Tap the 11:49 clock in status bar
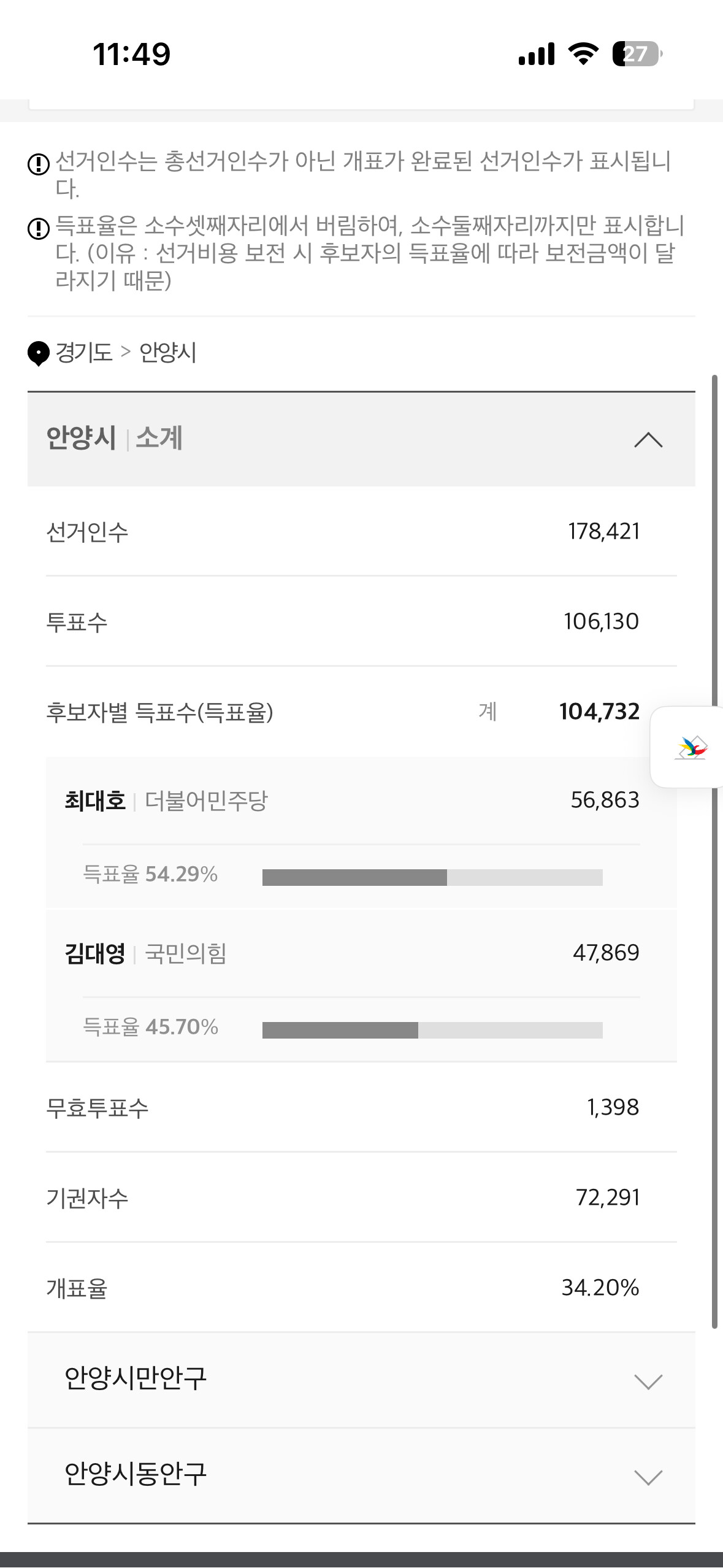This screenshot has height=1568, width=723. 132,54
